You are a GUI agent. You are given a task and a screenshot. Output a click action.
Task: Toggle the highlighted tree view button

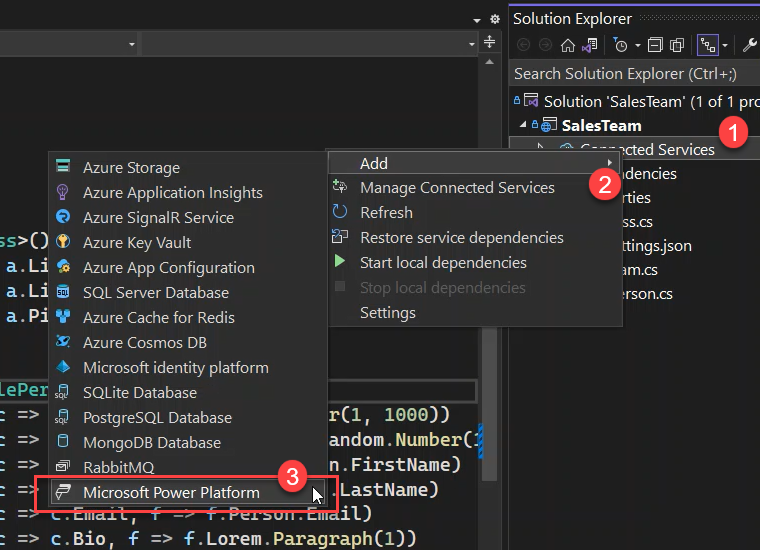click(x=708, y=45)
